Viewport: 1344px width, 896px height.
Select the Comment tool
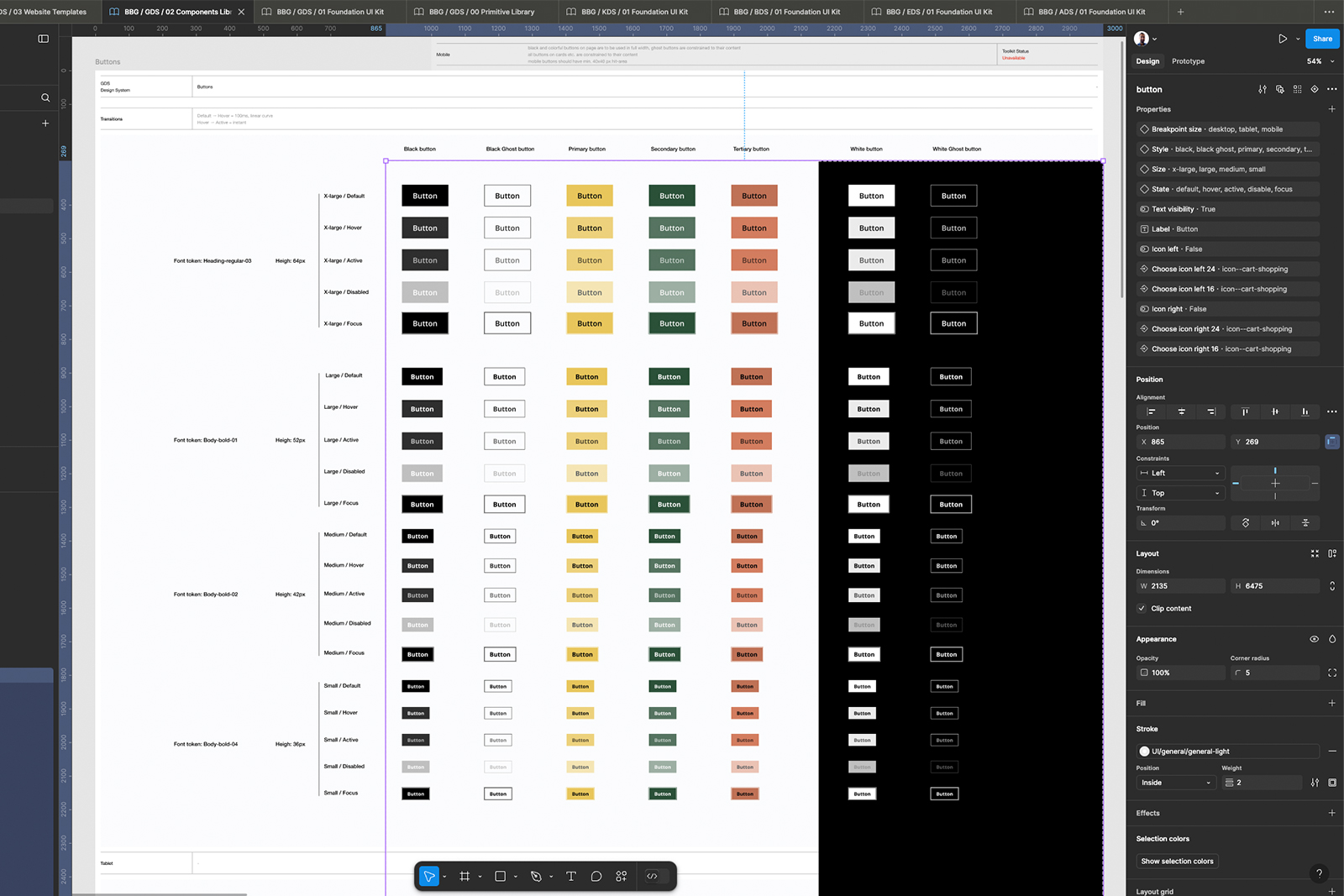coord(596,876)
